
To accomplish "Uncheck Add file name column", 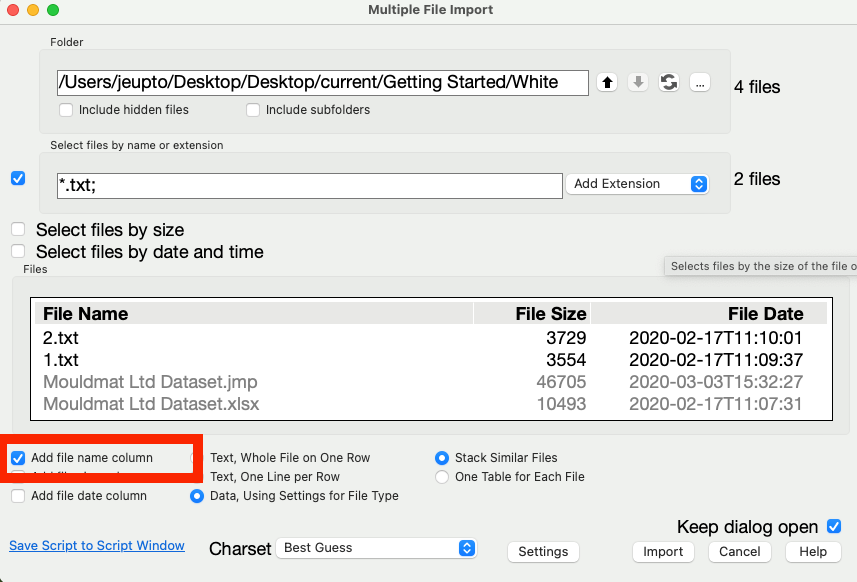I will click(x=18, y=458).
